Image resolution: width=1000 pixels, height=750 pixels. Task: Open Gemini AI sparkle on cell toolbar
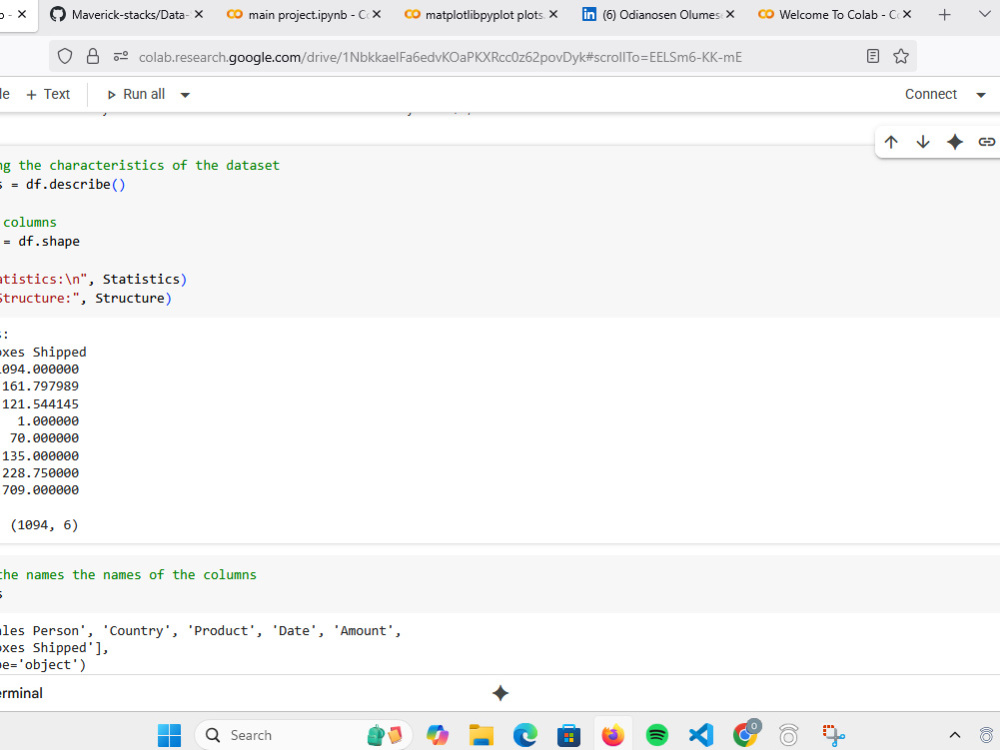point(955,142)
